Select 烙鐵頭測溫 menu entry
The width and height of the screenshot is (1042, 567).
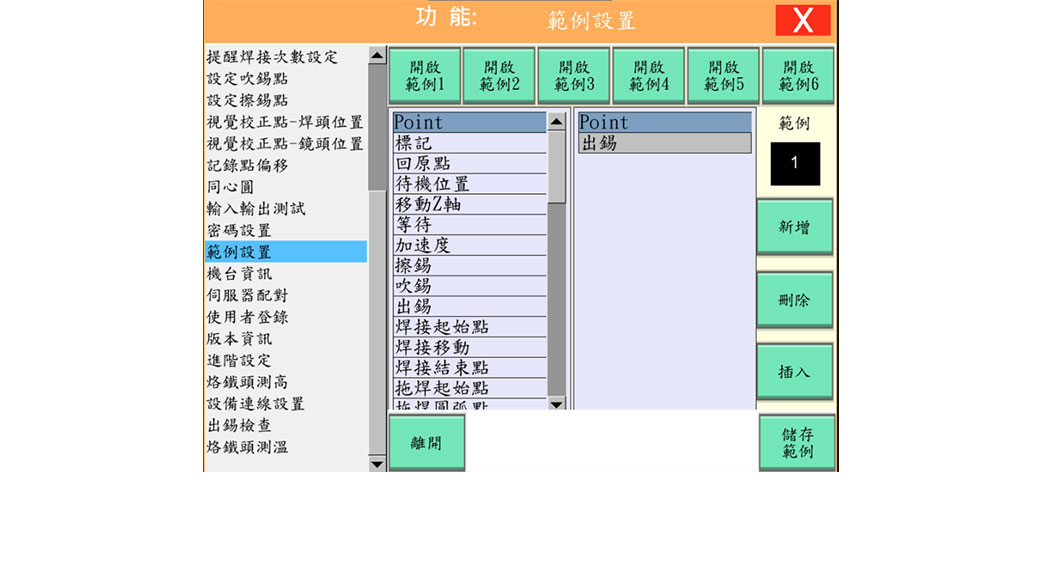tap(247, 447)
